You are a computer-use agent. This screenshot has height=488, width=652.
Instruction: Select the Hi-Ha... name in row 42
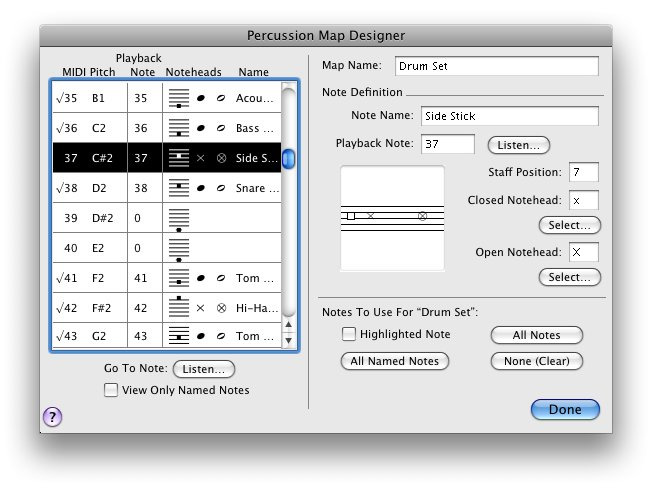[x=257, y=308]
